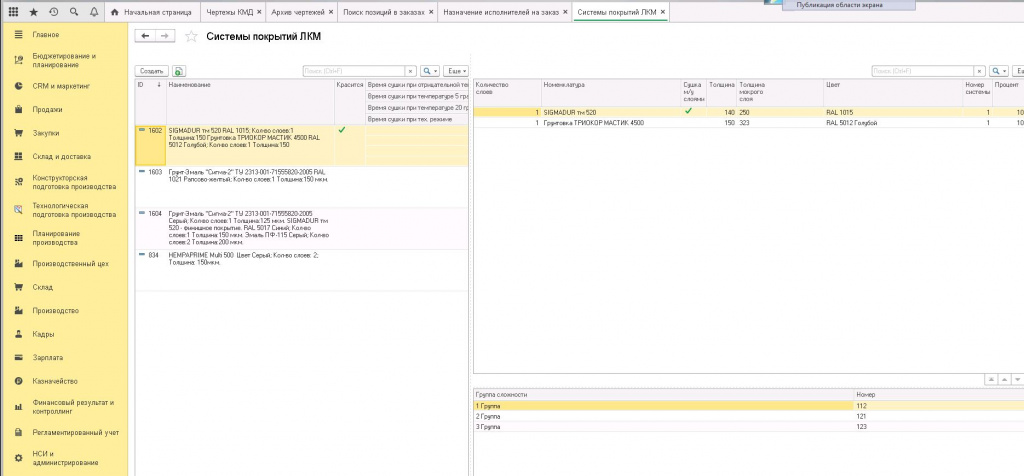Click into left list search field
Image resolution: width=1024 pixels, height=476 pixels.
coord(354,71)
